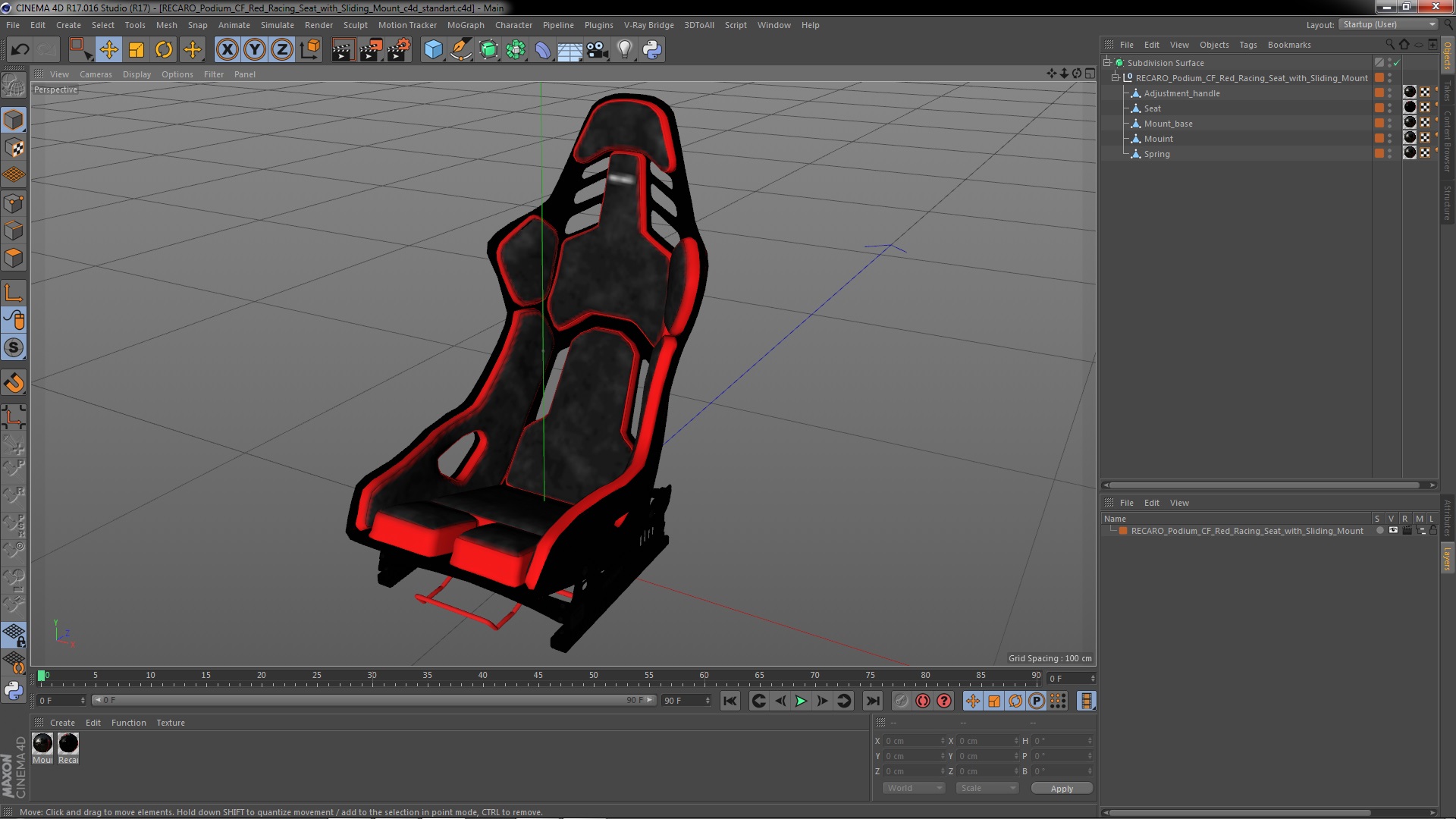Select the Scale tool in toolbar

click(136, 50)
